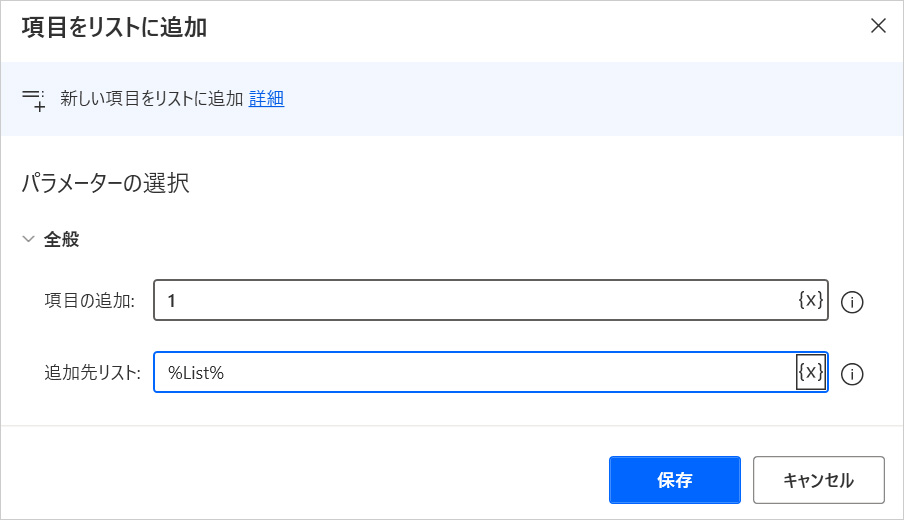Focus the 追加先リスト input field
The height and width of the screenshot is (520, 904).
[475, 373]
